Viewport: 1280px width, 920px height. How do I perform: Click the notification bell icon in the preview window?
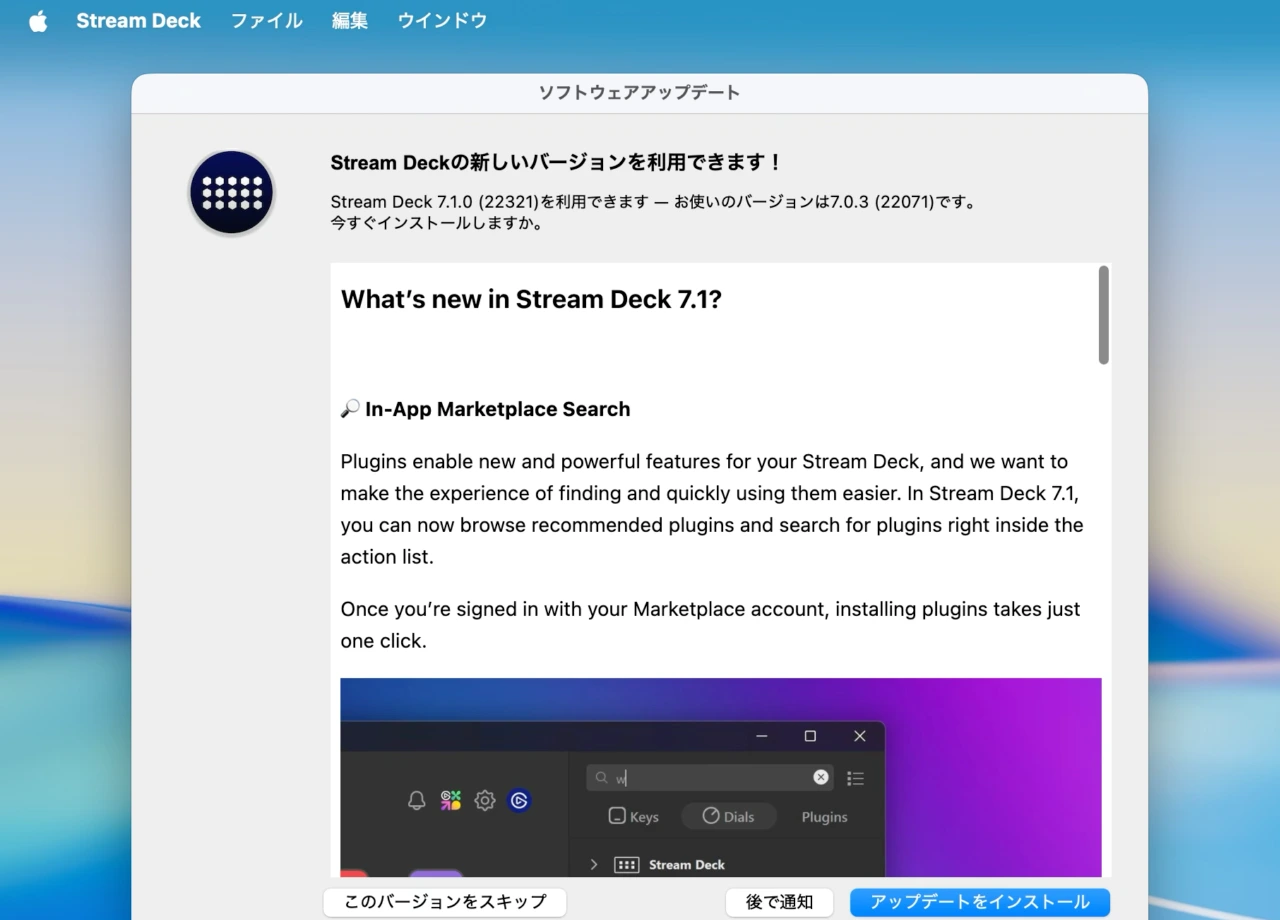(416, 800)
